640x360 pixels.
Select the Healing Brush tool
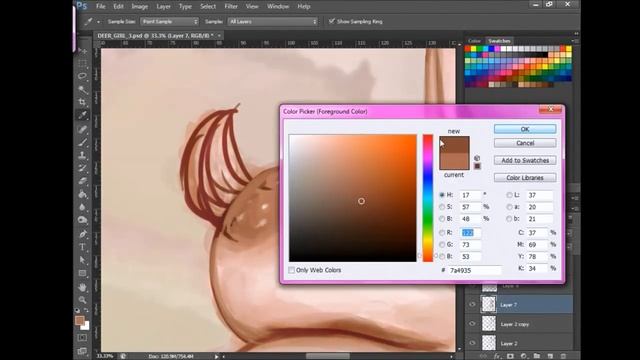coord(83,129)
